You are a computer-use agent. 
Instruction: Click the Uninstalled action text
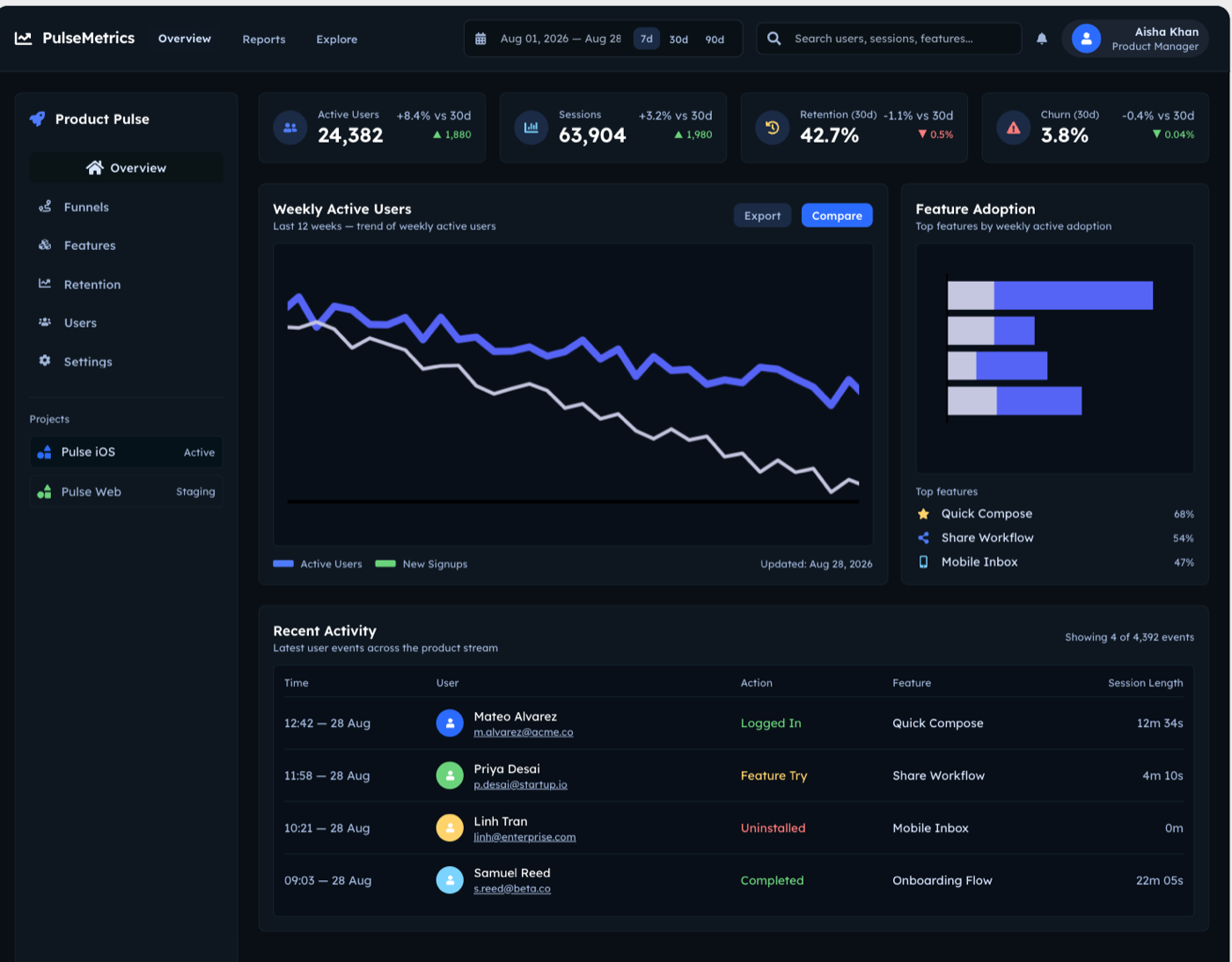coord(773,828)
